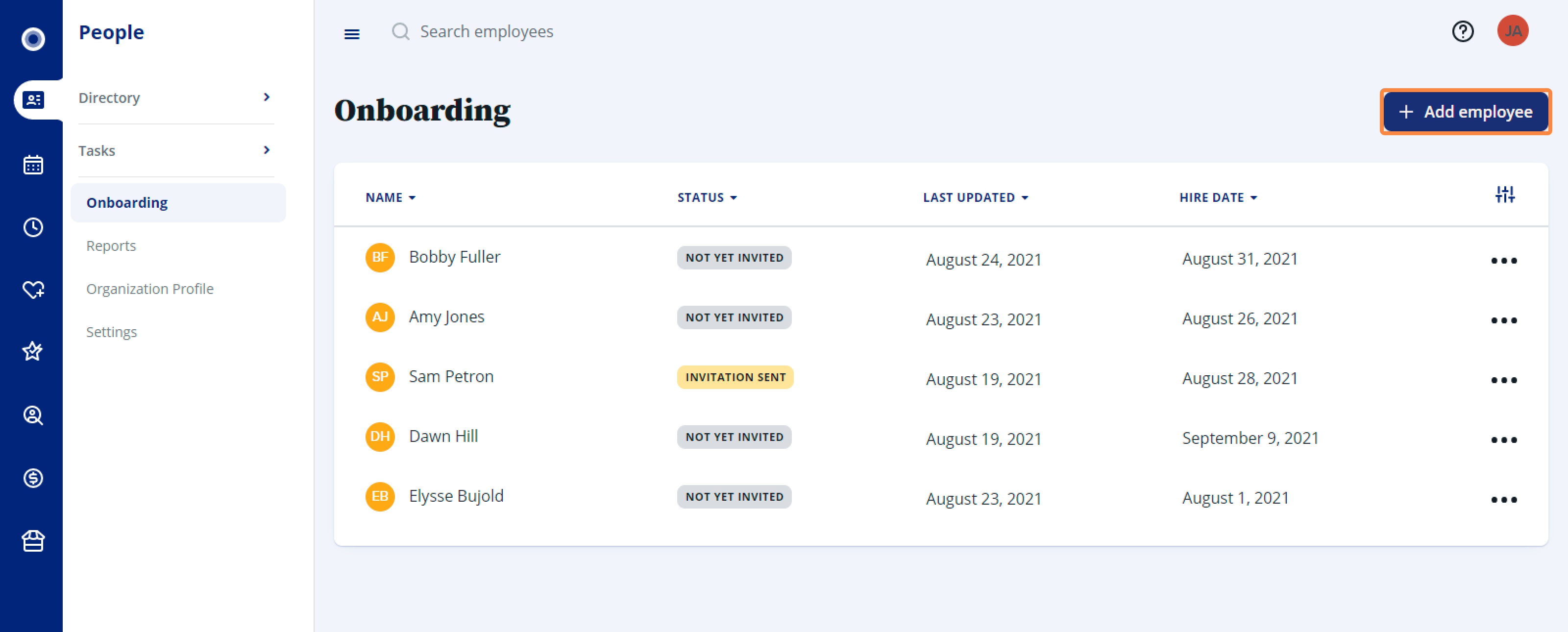Open the help question mark icon
The height and width of the screenshot is (632, 1568).
point(1462,31)
